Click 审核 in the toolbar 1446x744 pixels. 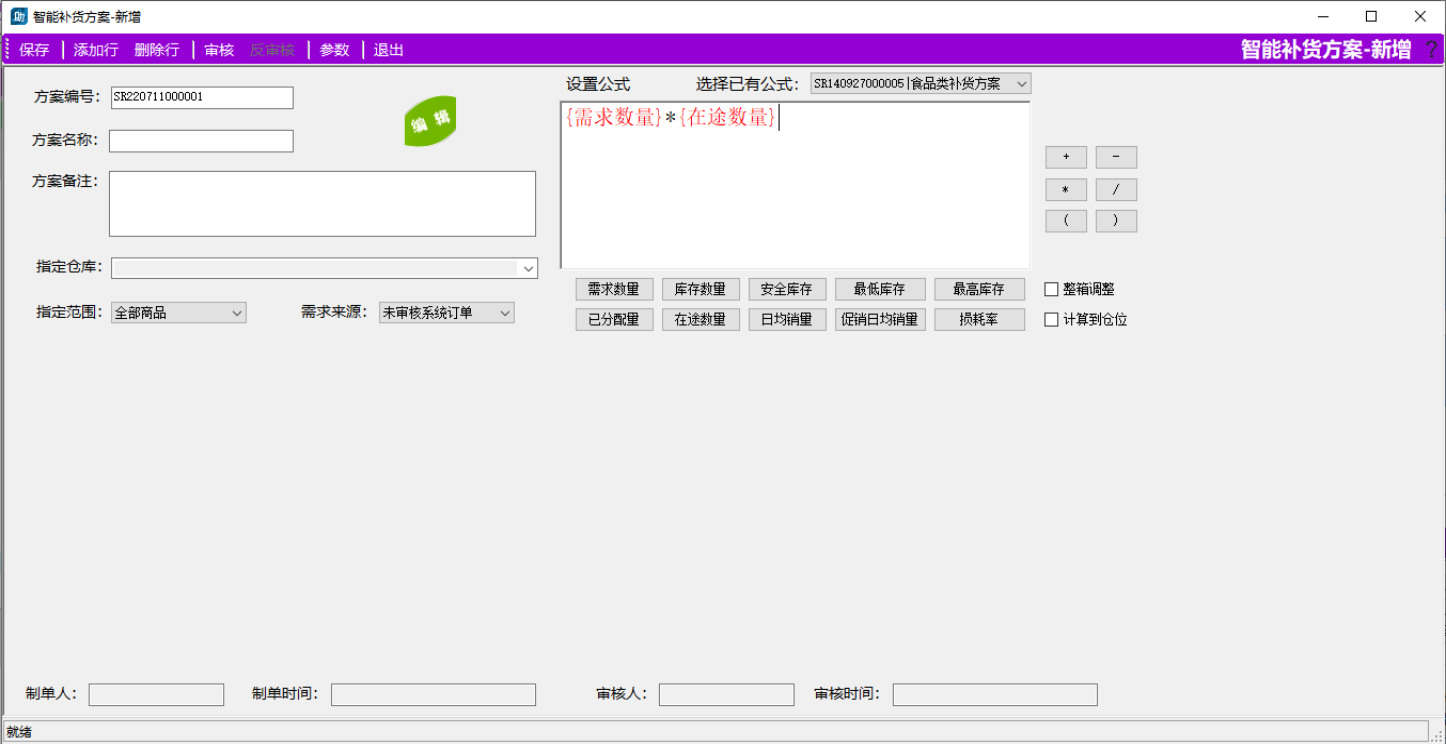(219, 50)
